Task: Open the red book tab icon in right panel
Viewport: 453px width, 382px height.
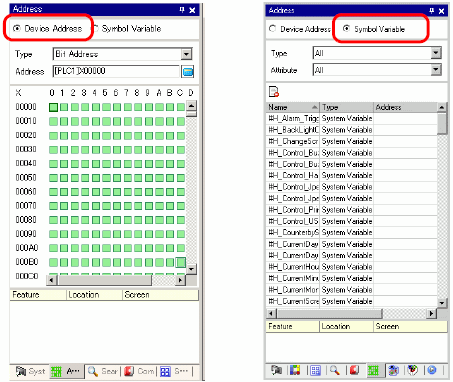Action: 354,370
